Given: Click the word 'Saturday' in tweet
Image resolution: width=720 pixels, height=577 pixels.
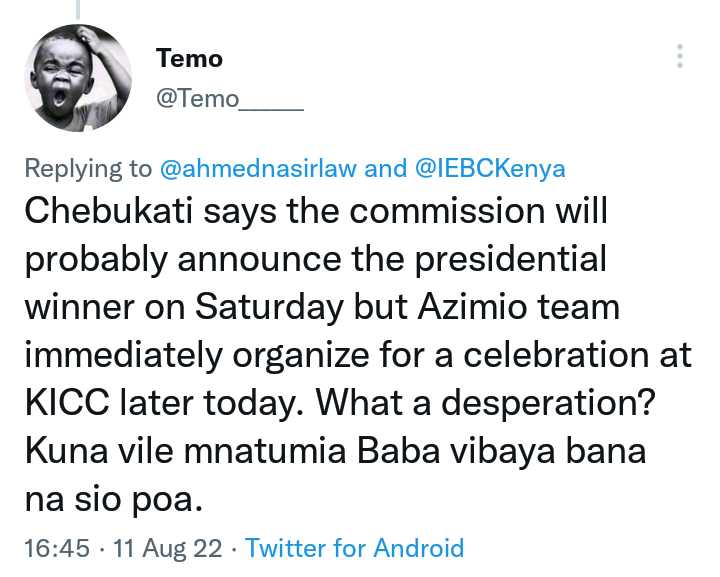Looking at the screenshot, I should click(x=270, y=308).
